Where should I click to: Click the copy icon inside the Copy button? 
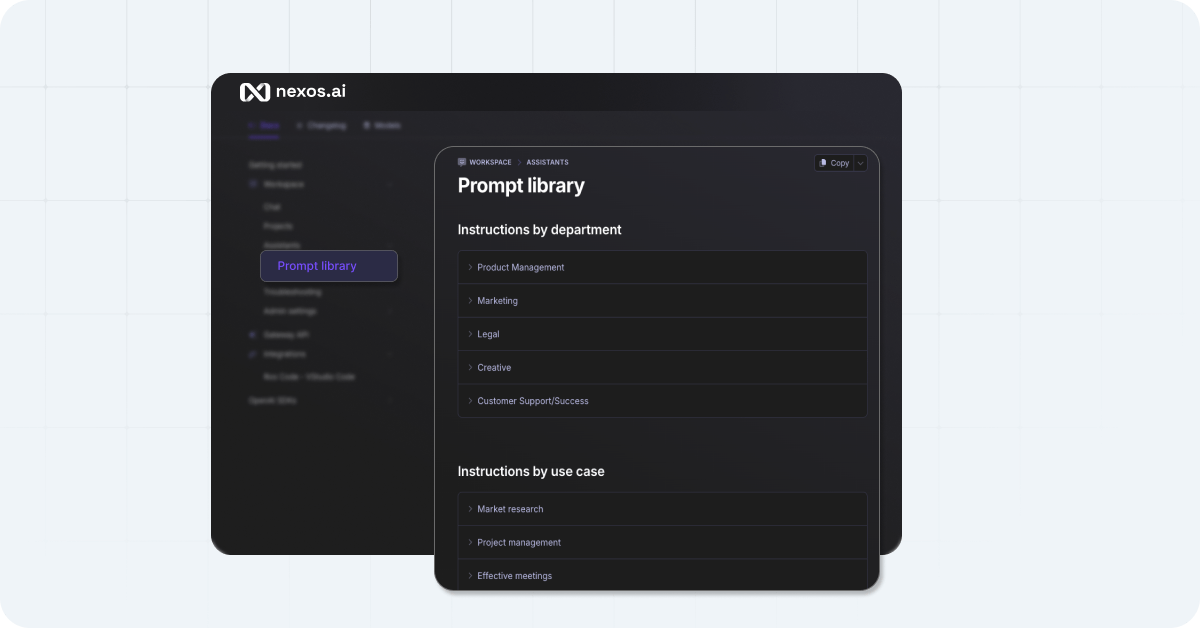(x=824, y=162)
